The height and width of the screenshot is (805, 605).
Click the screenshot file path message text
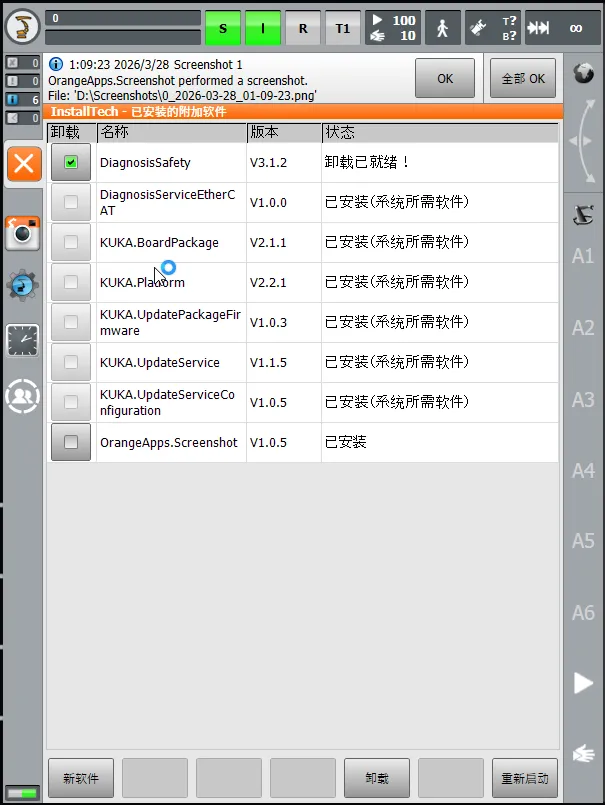[x=182, y=95]
